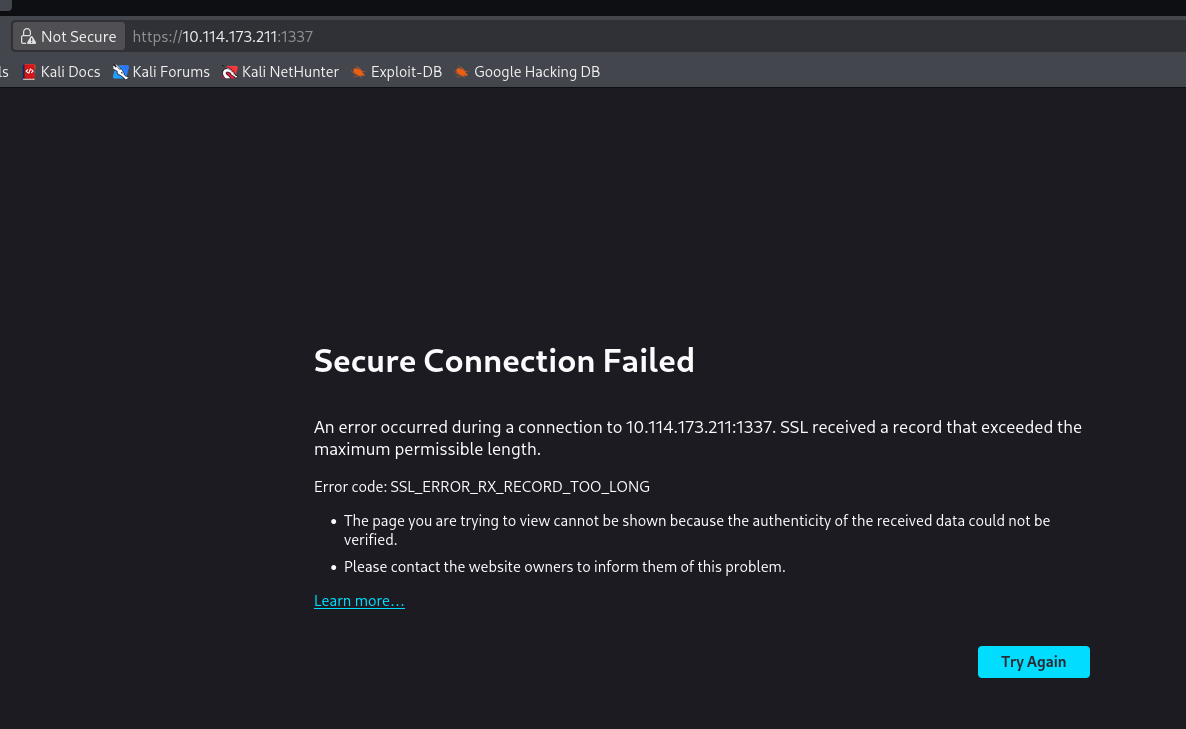
Task: Open the Kali NetHunter bookmark
Action: tap(290, 72)
